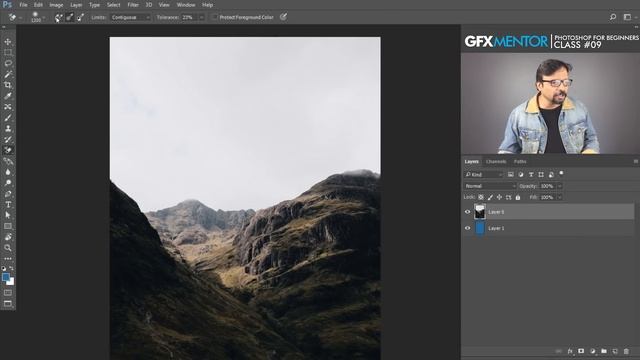Select the Magic Wand tool
Screen dimensions: 640x360
point(8,74)
